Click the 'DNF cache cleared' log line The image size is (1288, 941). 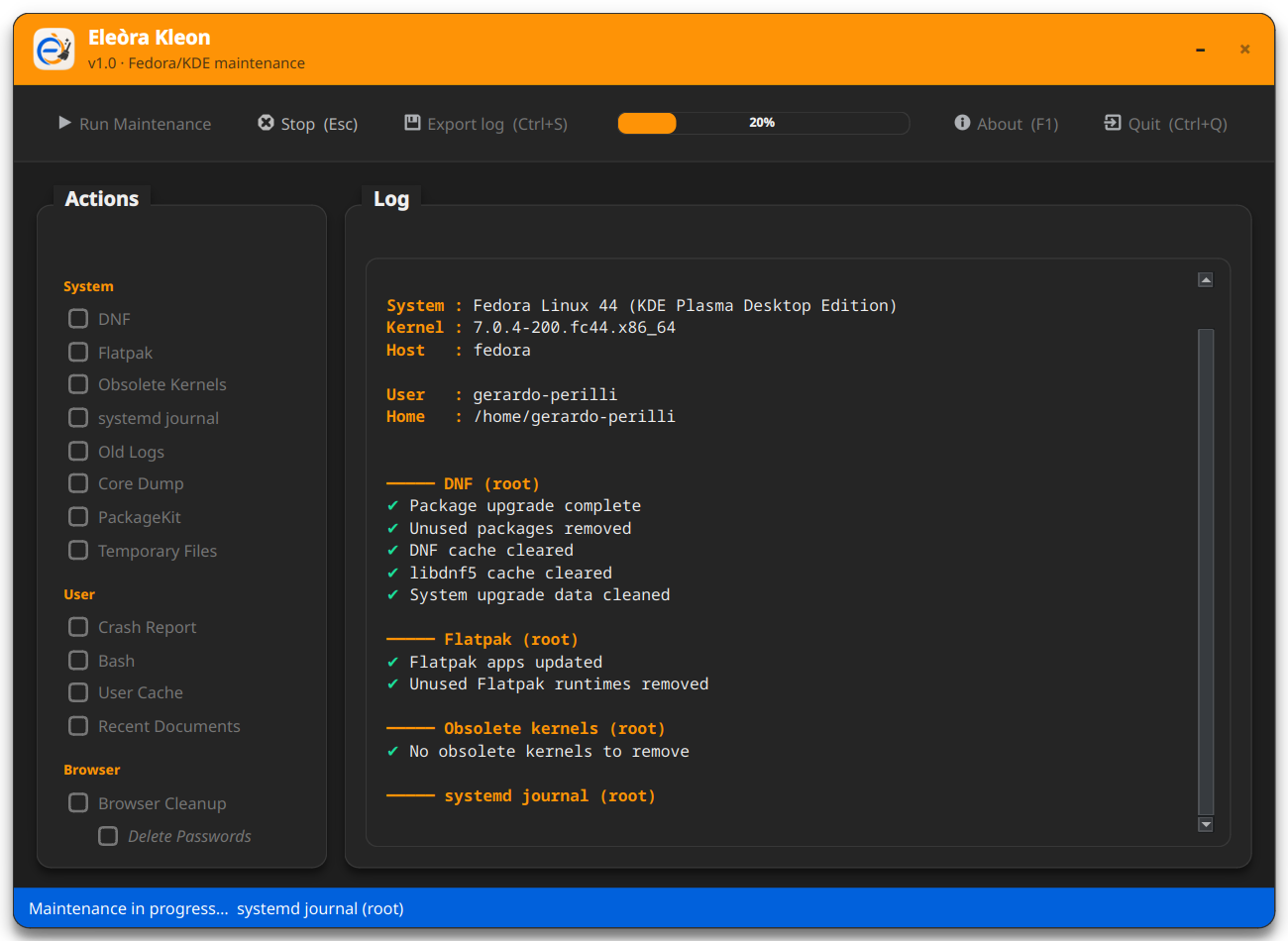click(491, 550)
